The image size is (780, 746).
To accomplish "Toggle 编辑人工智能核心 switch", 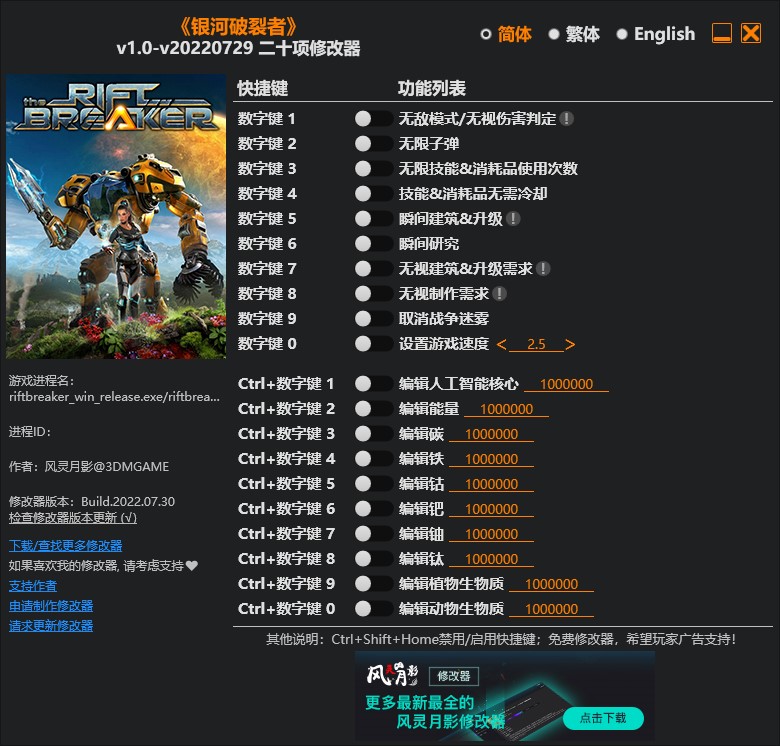I will (x=374, y=383).
